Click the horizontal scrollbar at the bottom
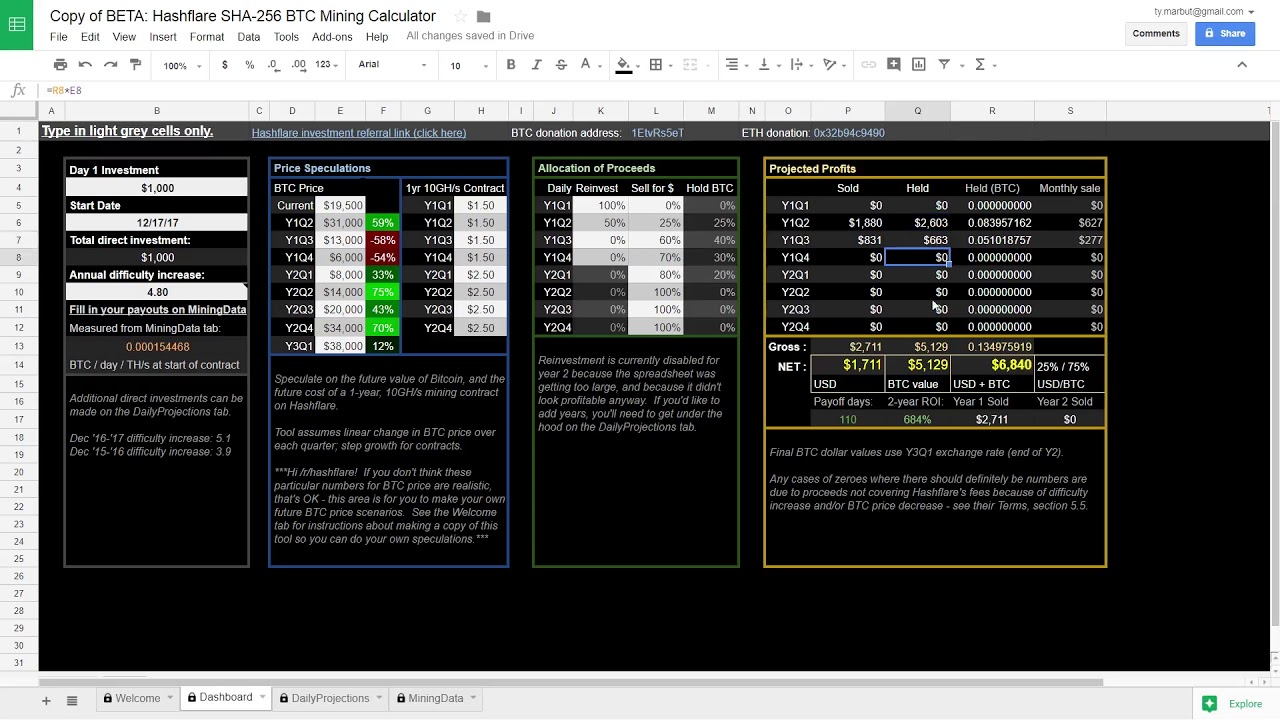This screenshot has width=1280, height=720. tap(570, 683)
